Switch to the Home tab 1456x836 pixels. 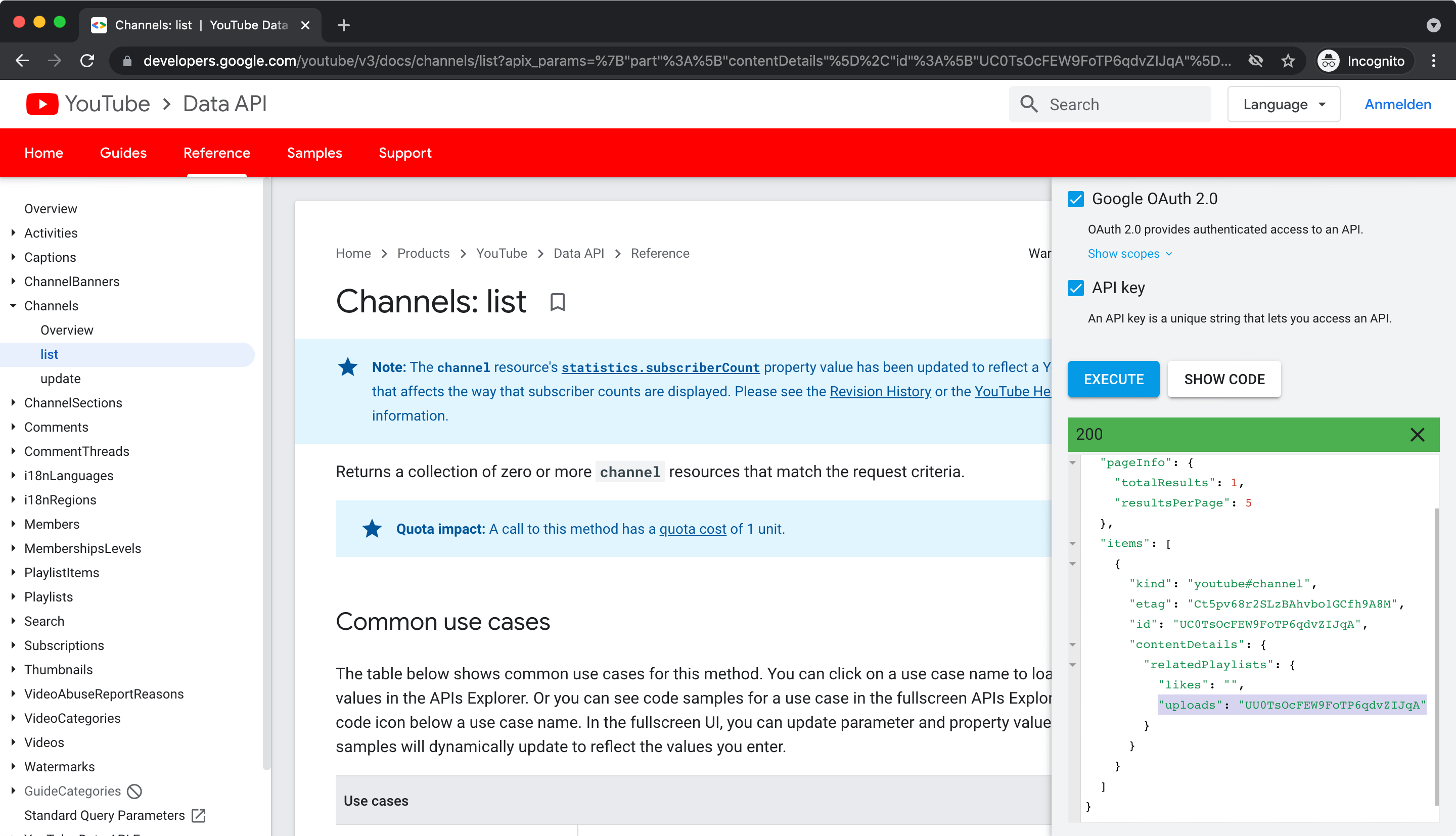click(43, 153)
